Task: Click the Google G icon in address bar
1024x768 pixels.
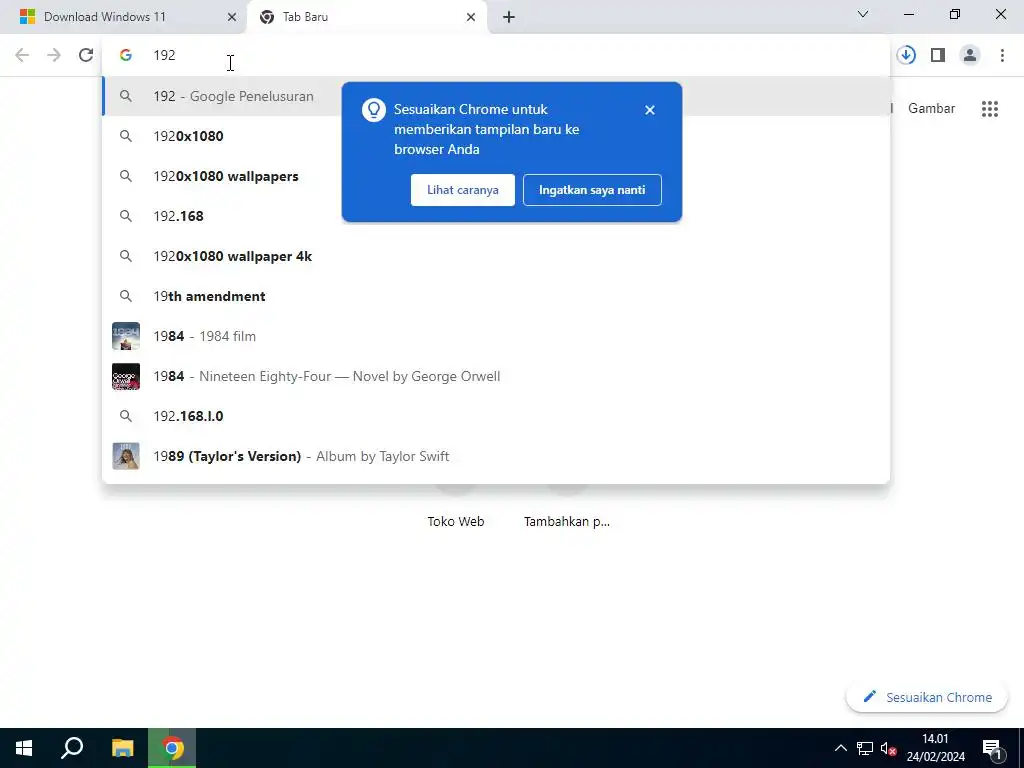Action: pos(126,55)
